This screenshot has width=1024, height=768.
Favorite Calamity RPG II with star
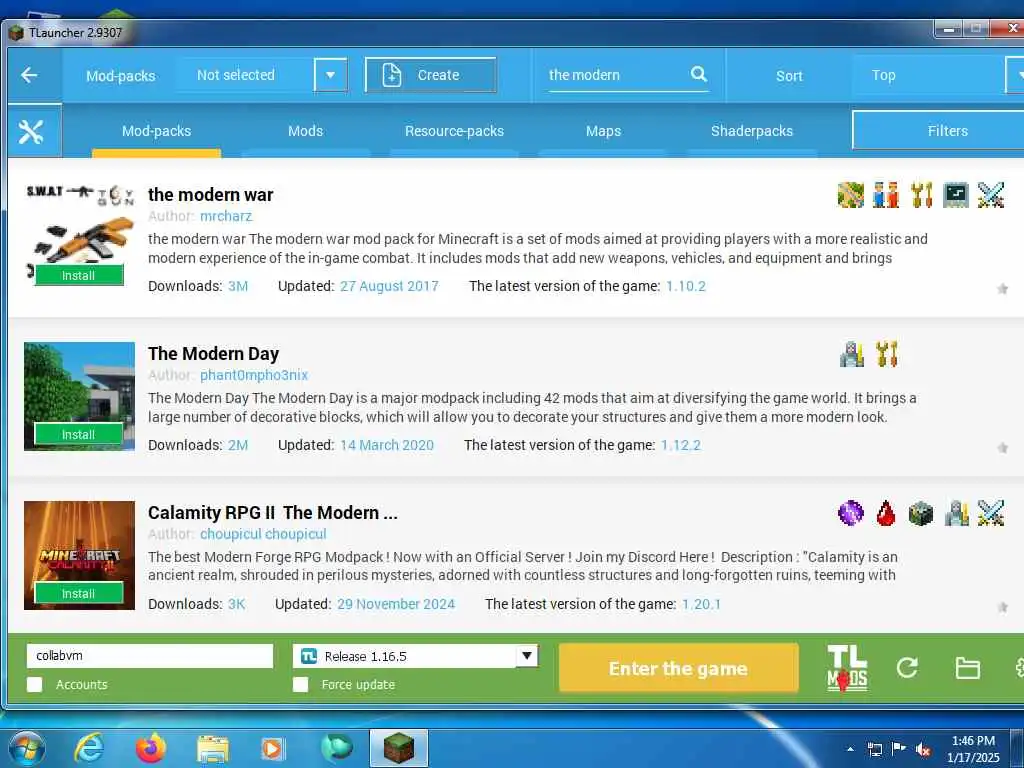(x=1002, y=607)
